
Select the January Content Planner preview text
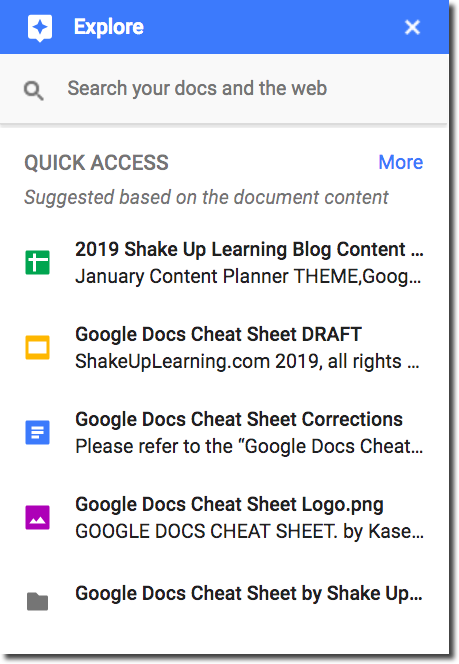click(x=248, y=277)
